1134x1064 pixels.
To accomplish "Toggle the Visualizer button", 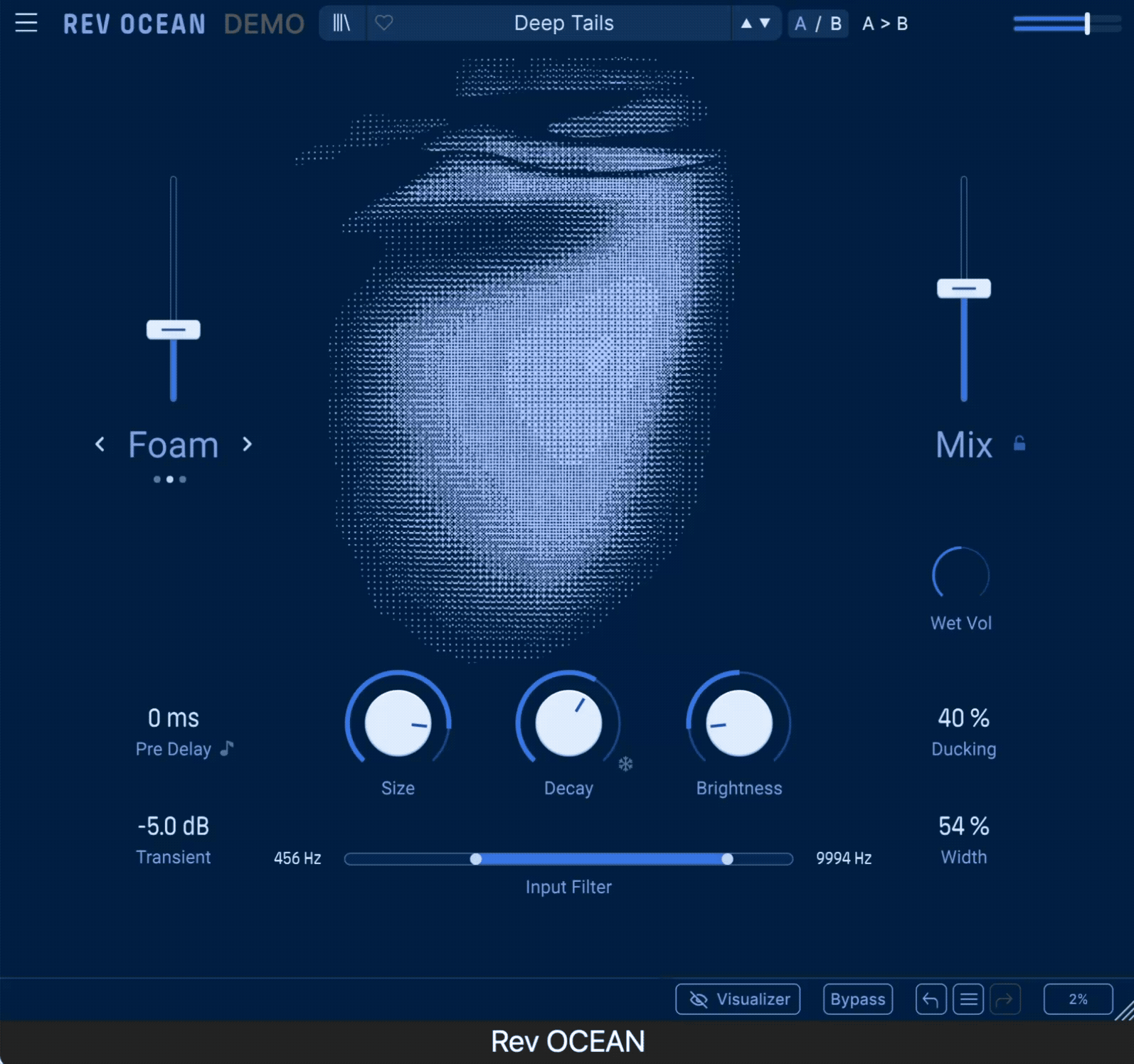I will tap(738, 999).
